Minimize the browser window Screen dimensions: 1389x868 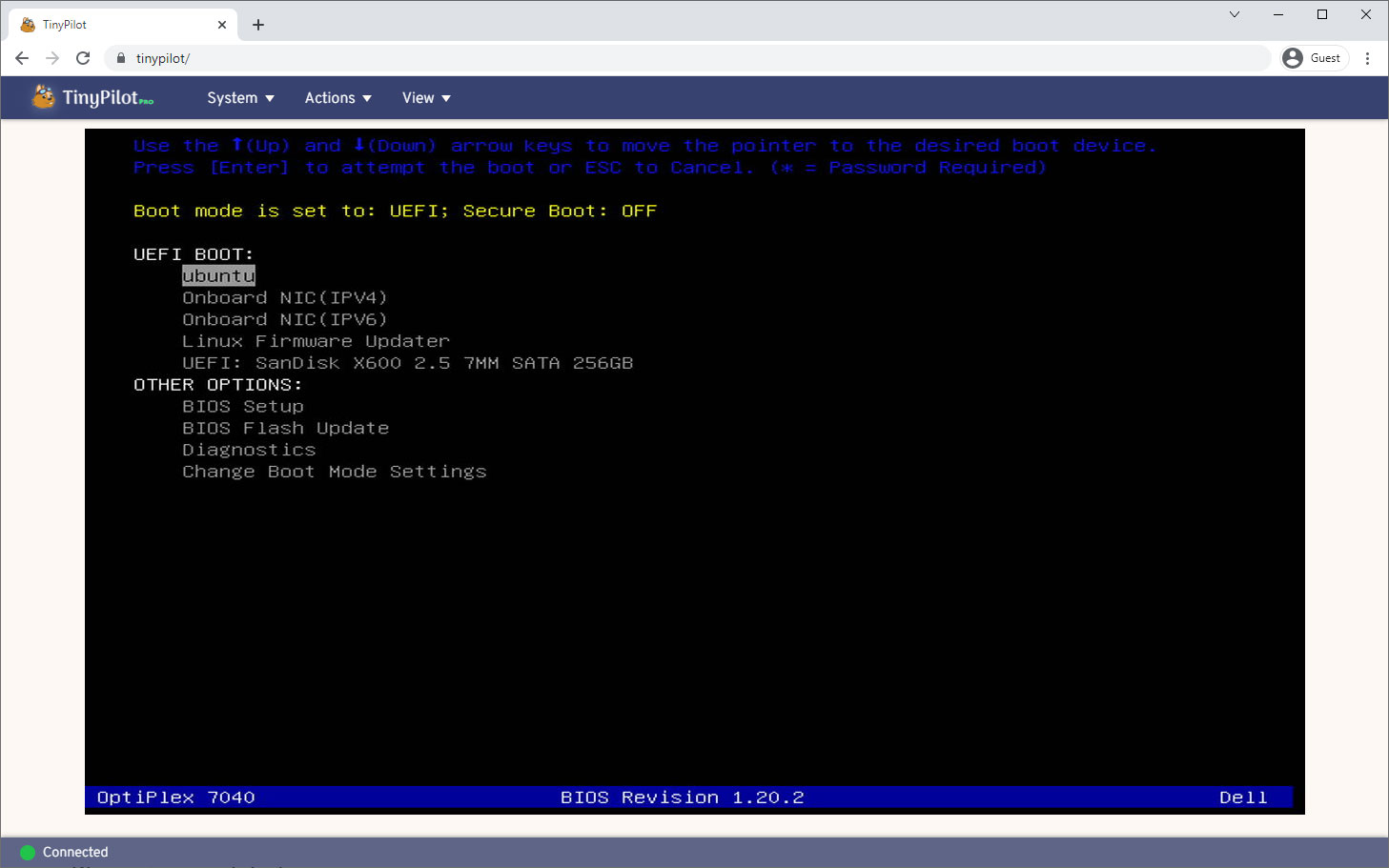pos(1278,14)
